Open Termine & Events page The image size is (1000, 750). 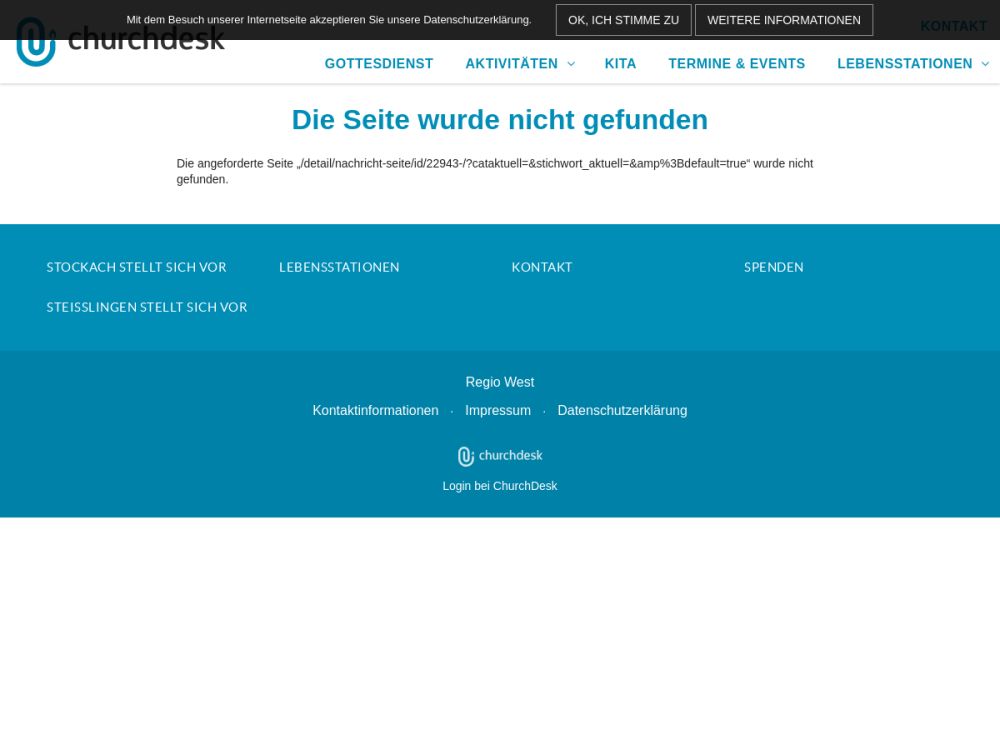(x=736, y=64)
